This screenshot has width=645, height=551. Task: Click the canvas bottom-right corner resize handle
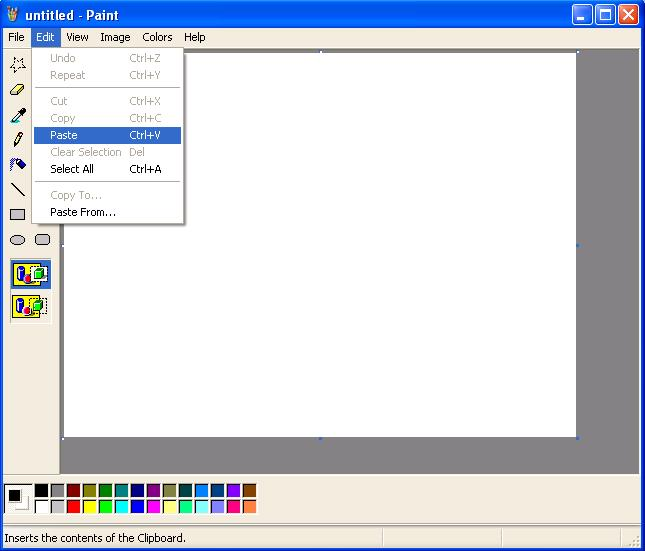click(x=578, y=439)
